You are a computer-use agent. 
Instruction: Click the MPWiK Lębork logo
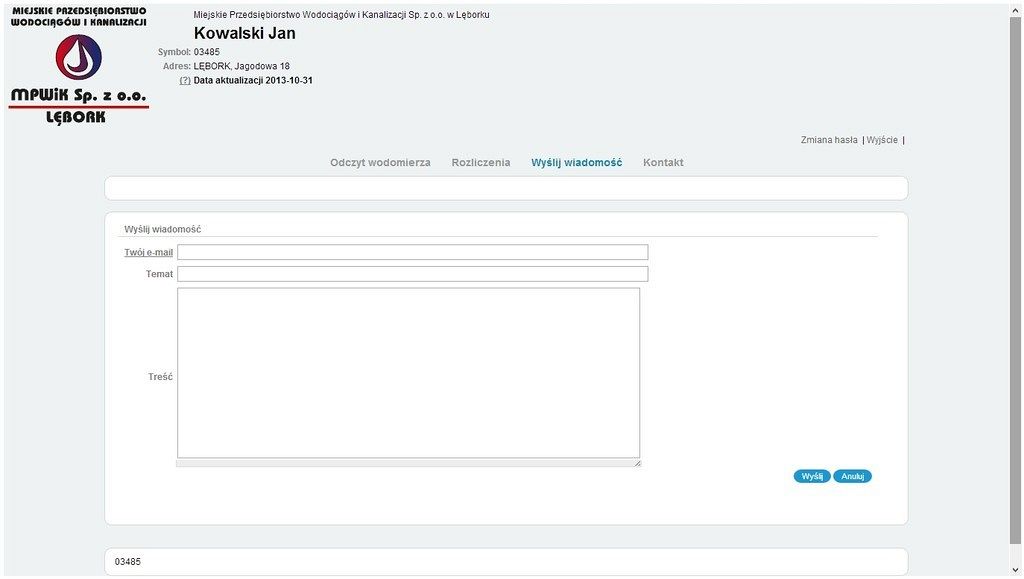(x=78, y=64)
